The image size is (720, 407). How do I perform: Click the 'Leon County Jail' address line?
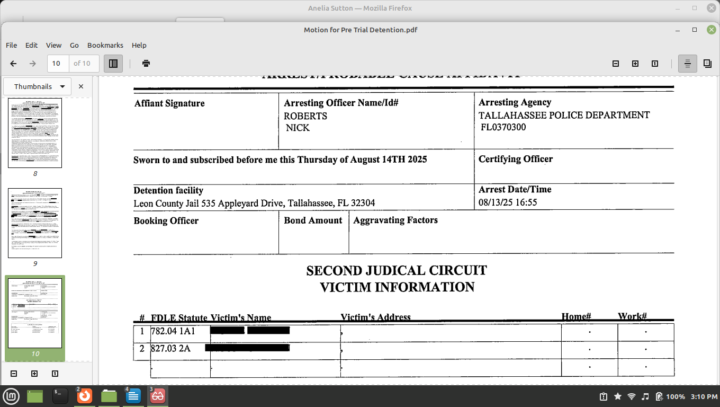tap(254, 203)
